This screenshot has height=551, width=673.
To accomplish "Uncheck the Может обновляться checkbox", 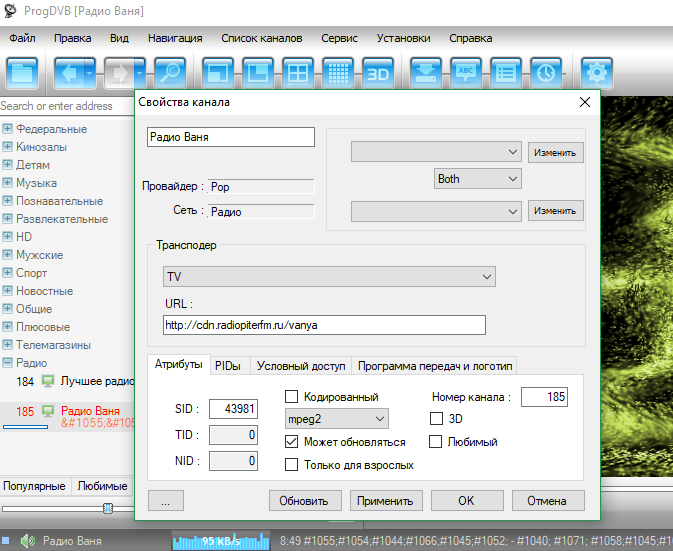I will [x=293, y=442].
